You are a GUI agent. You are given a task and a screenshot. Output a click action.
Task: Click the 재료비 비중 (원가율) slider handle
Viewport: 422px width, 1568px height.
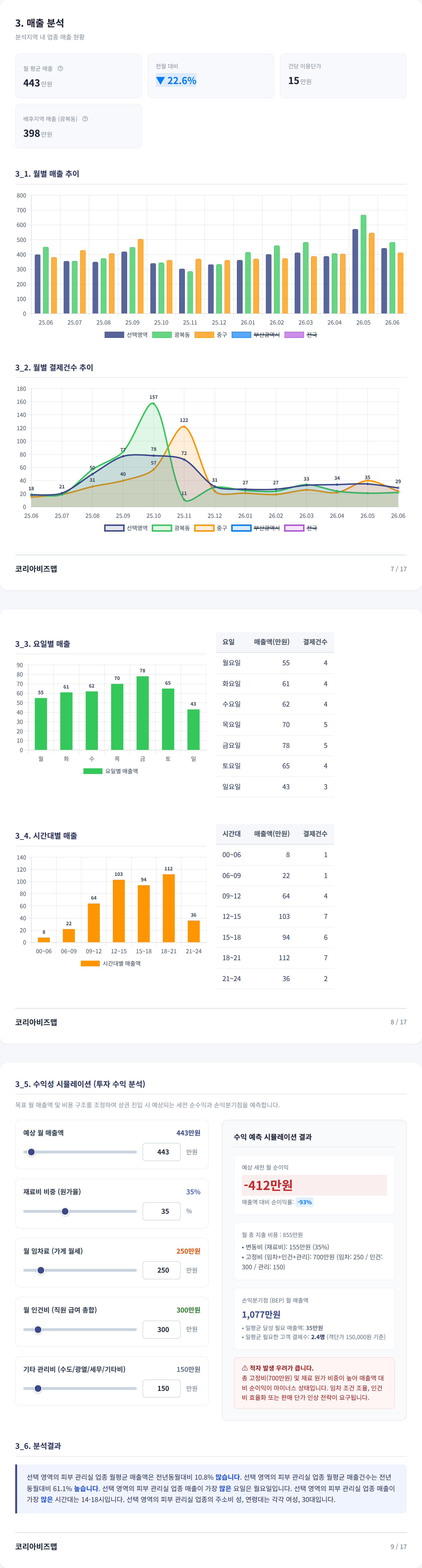pos(65,1211)
